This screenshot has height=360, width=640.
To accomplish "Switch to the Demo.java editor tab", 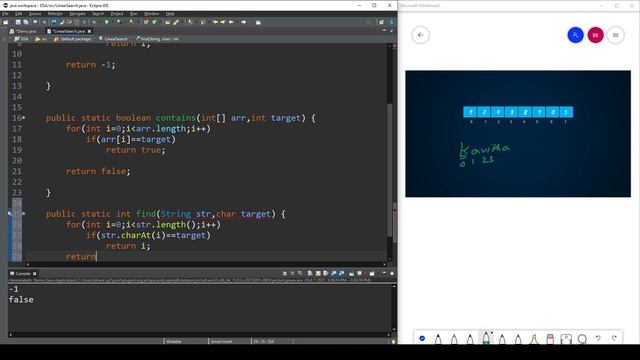I will [24, 31].
